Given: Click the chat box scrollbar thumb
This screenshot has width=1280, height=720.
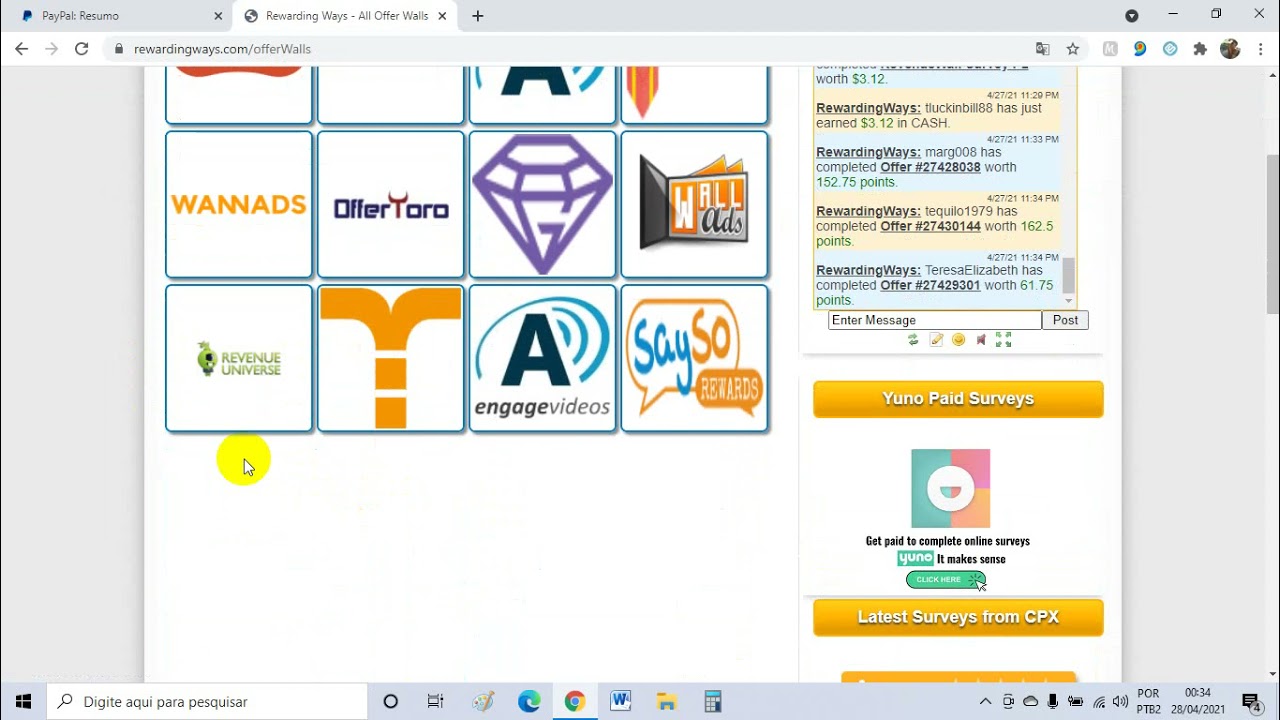Looking at the screenshot, I should [x=1068, y=275].
